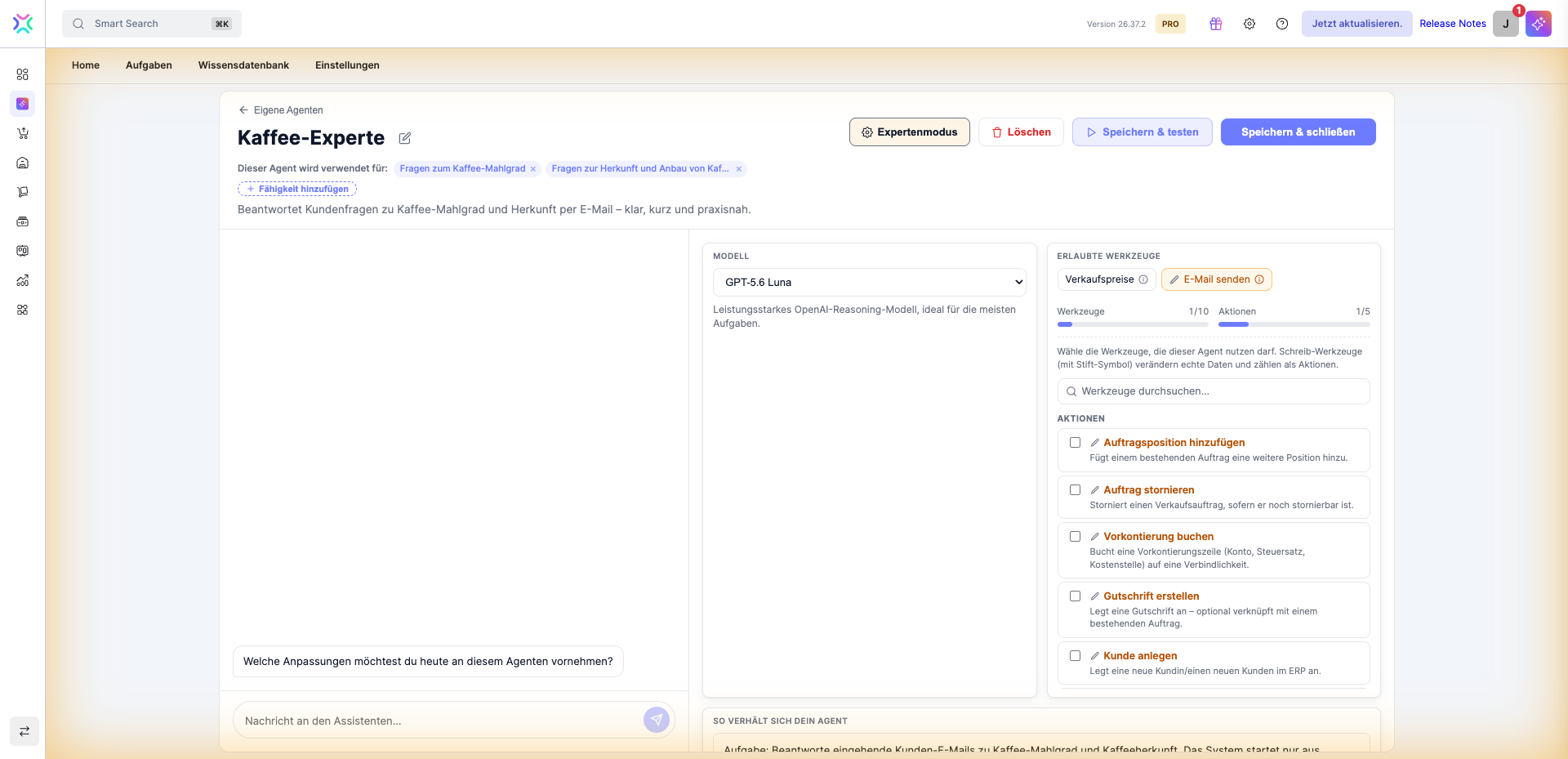Open settings via the gear icon
This screenshot has height=759, width=1568.
tap(1249, 24)
